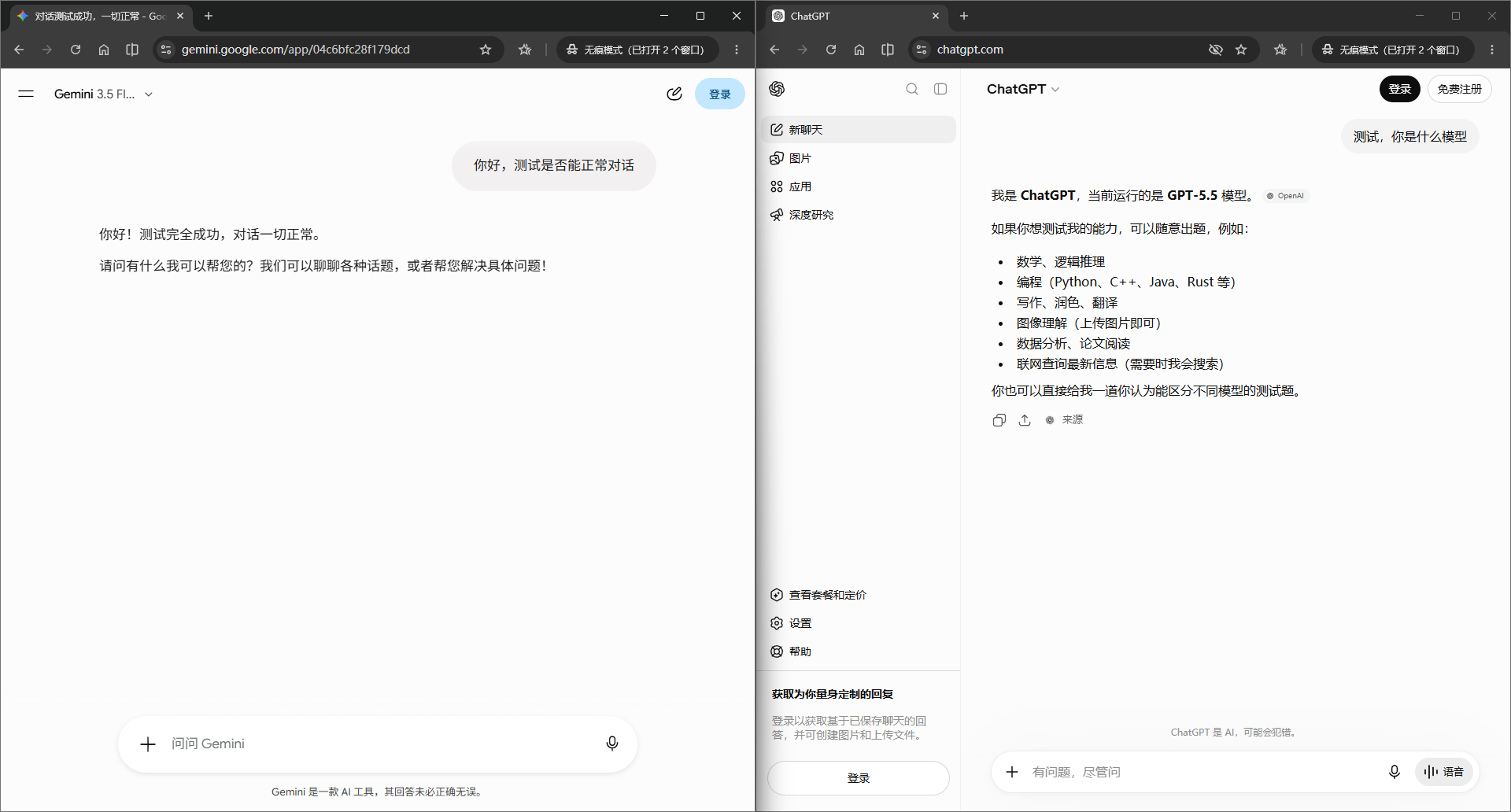Open 图片 in the ChatGPT sidebar
Screen dimensions: 1511x812
859,158
